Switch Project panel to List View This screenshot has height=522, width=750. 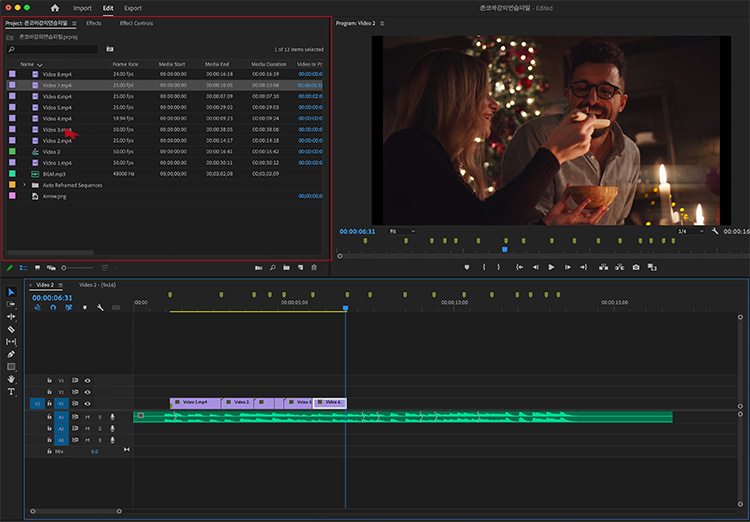tap(23, 268)
